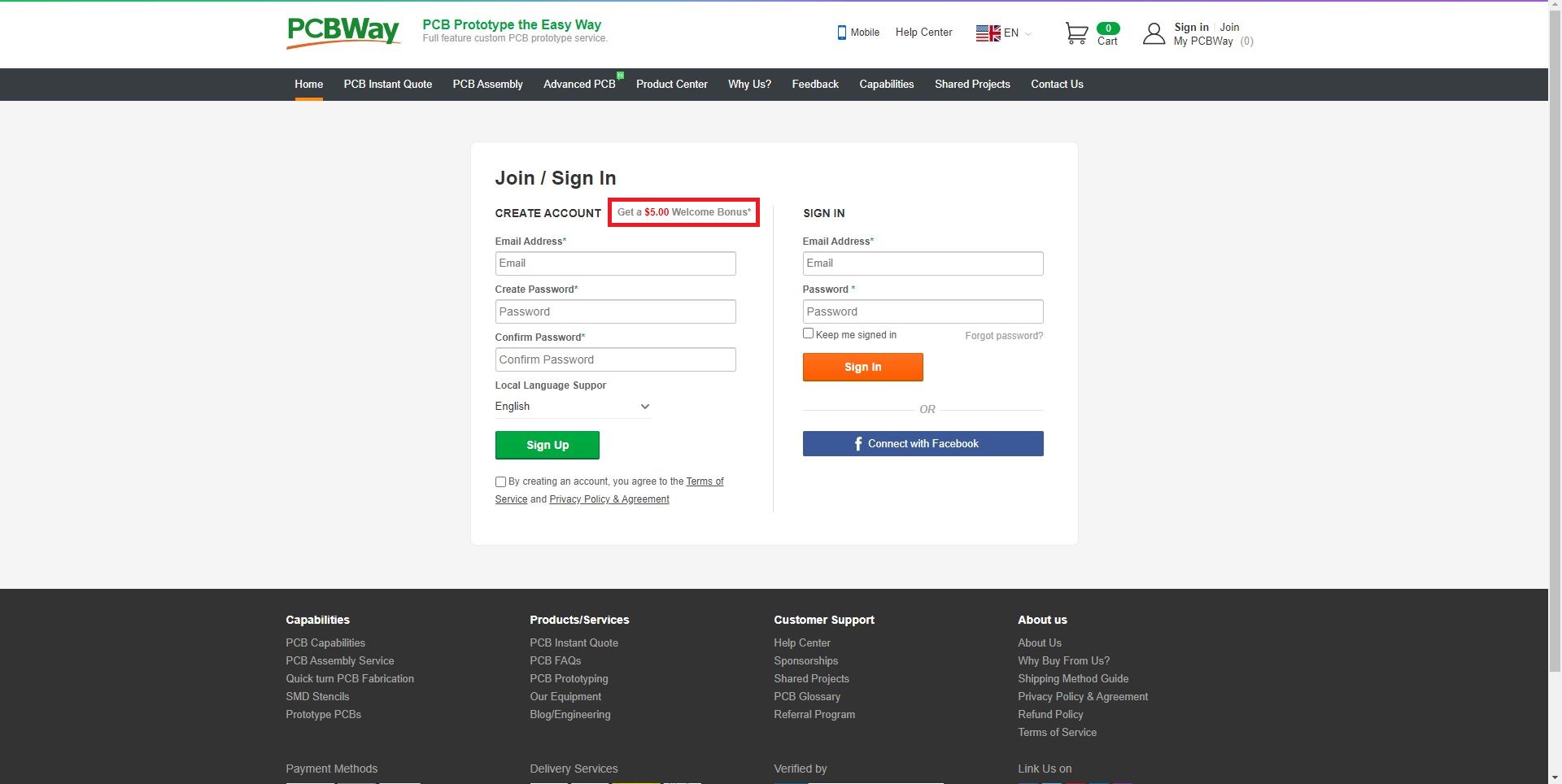
Task: Click Connect with Facebook button
Action: pyautogui.click(x=923, y=444)
